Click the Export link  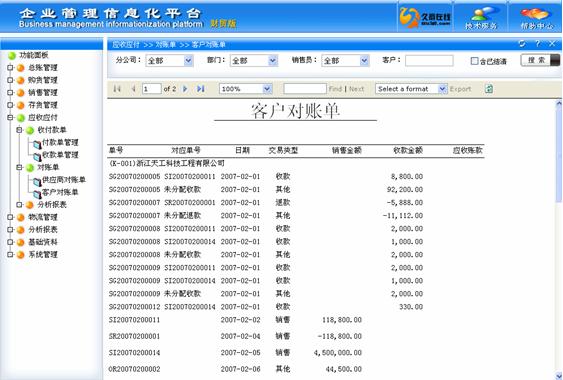pos(460,89)
